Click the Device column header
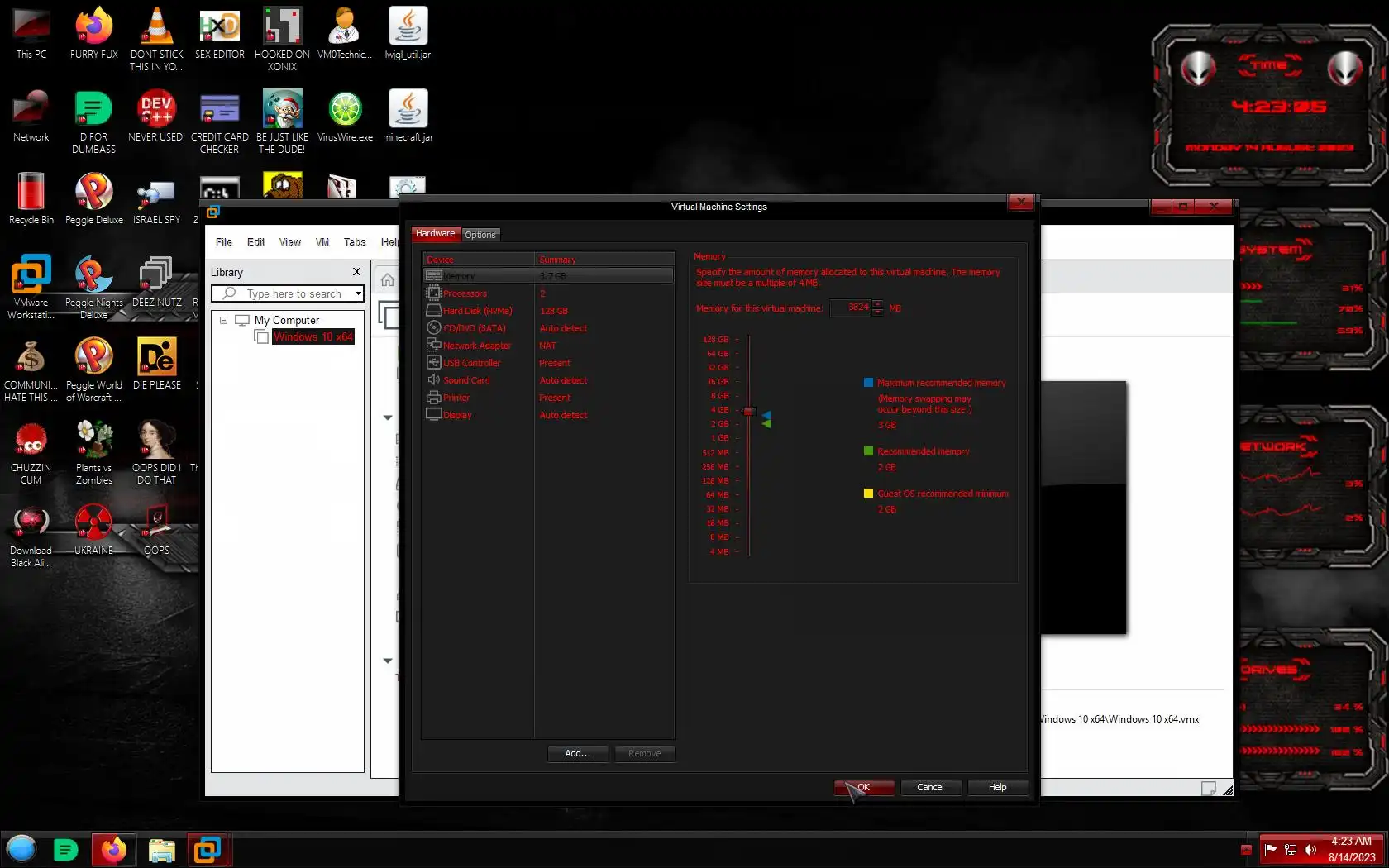Viewport: 1389px width, 868px height. click(x=478, y=260)
